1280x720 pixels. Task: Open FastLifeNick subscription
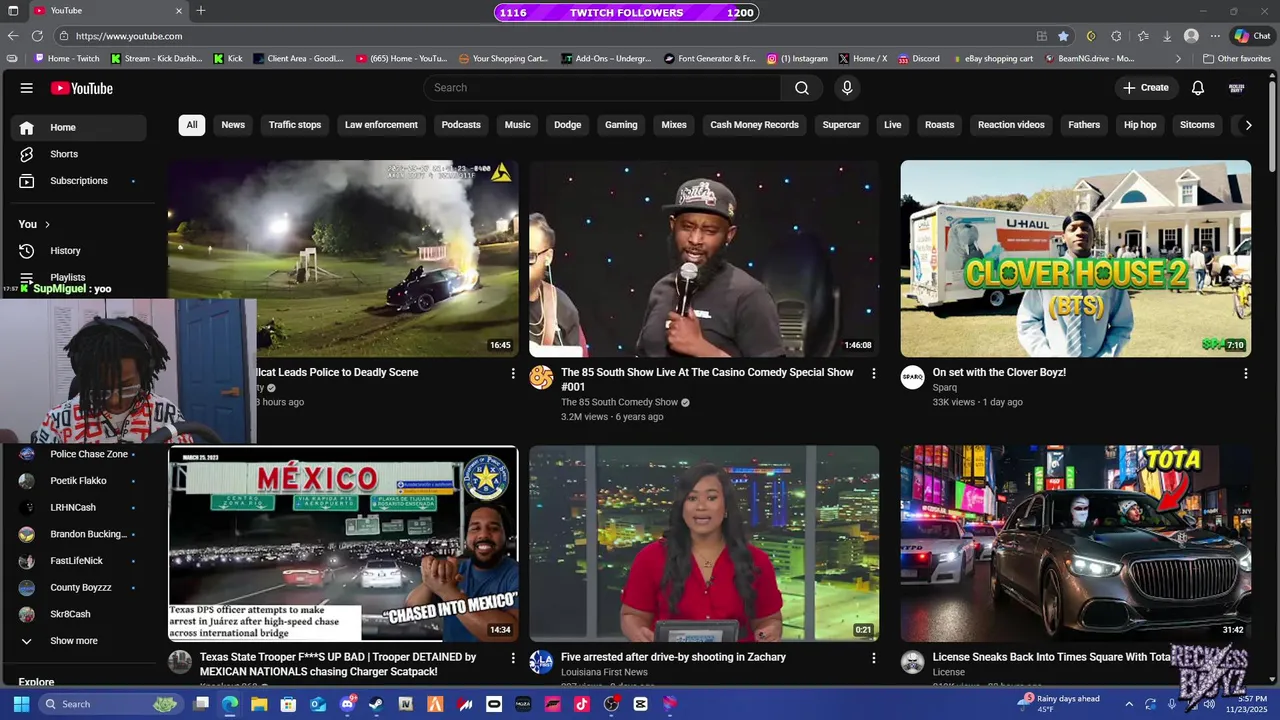(78, 561)
